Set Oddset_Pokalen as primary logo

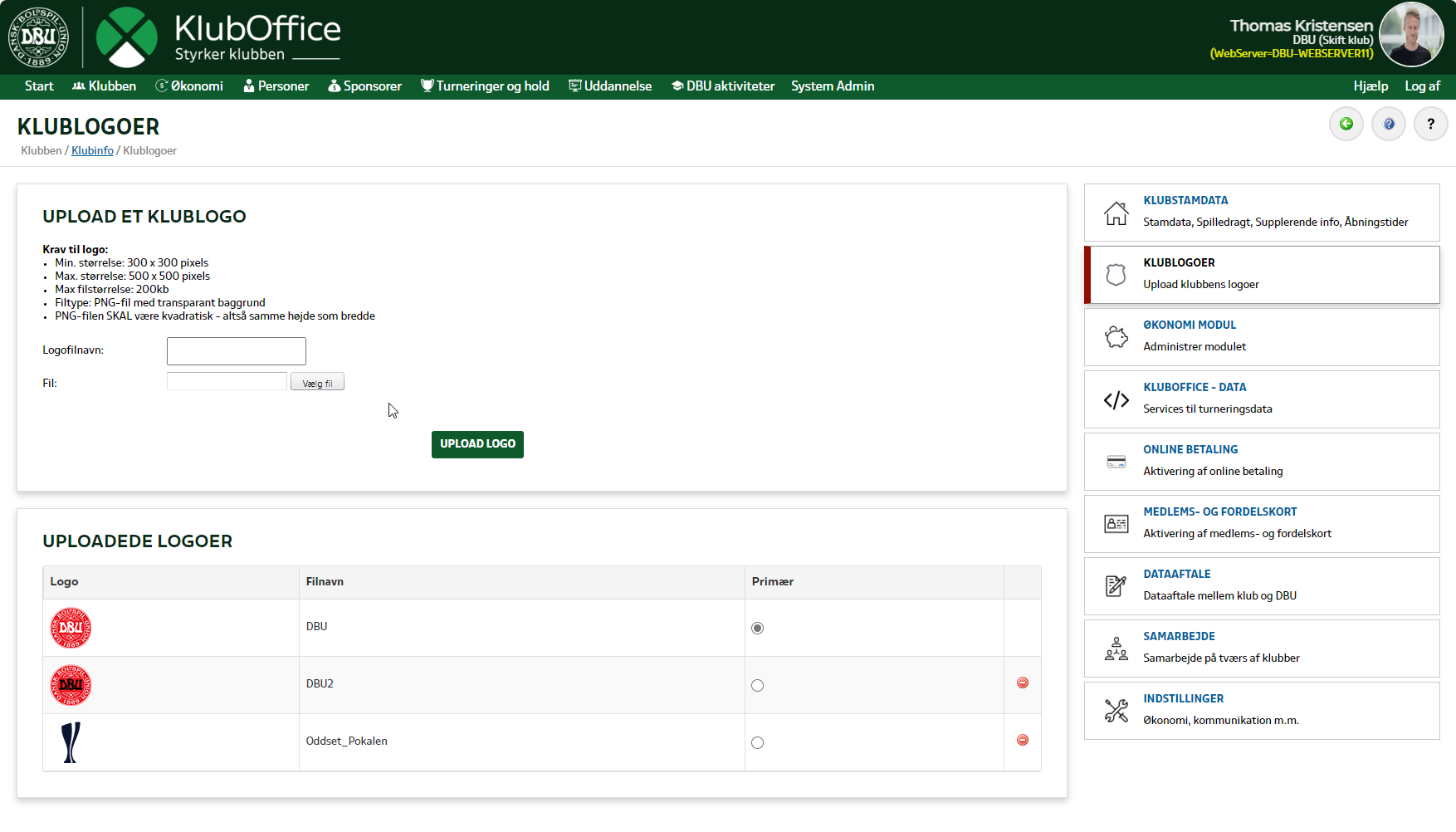(x=757, y=743)
